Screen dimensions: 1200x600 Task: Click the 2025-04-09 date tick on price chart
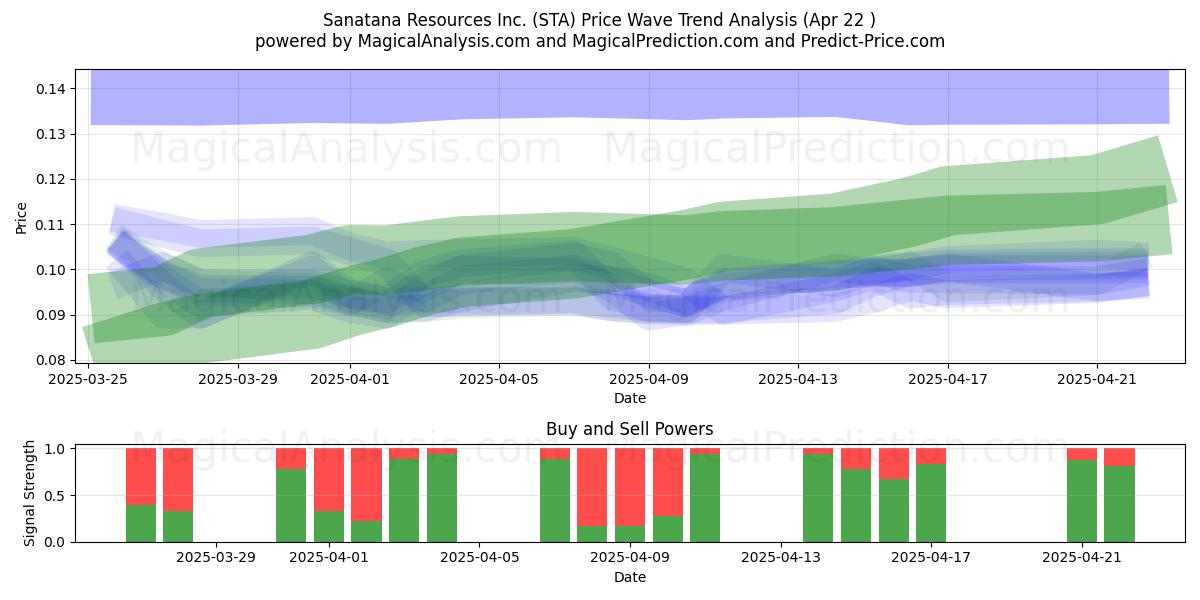[x=649, y=379]
